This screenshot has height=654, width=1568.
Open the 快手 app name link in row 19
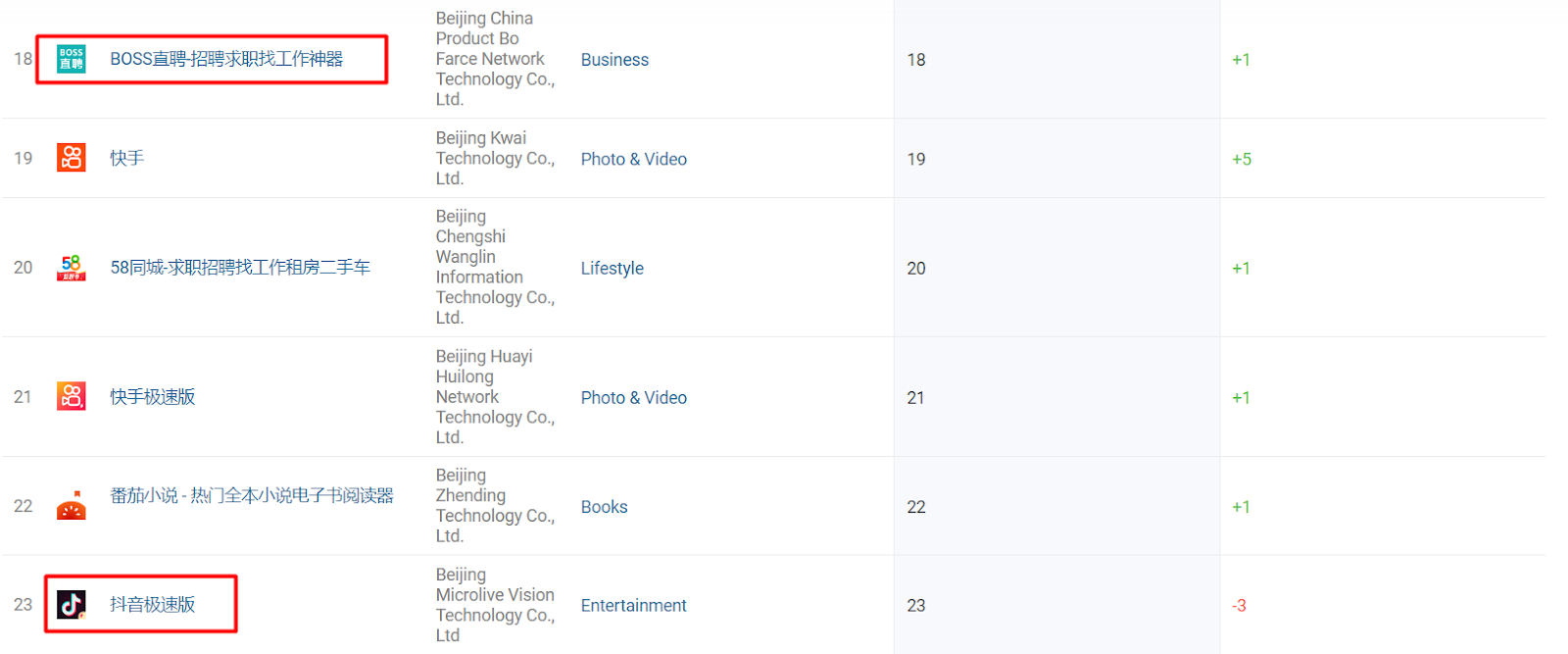click(x=127, y=158)
